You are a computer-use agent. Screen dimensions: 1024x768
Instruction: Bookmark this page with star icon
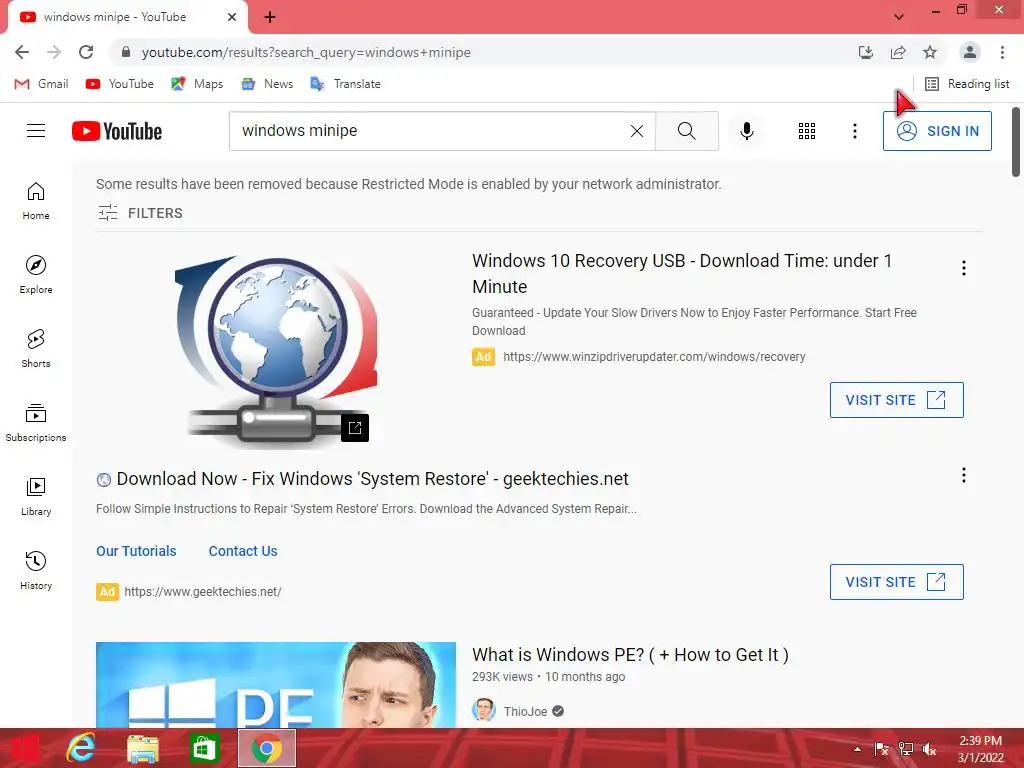tap(930, 52)
